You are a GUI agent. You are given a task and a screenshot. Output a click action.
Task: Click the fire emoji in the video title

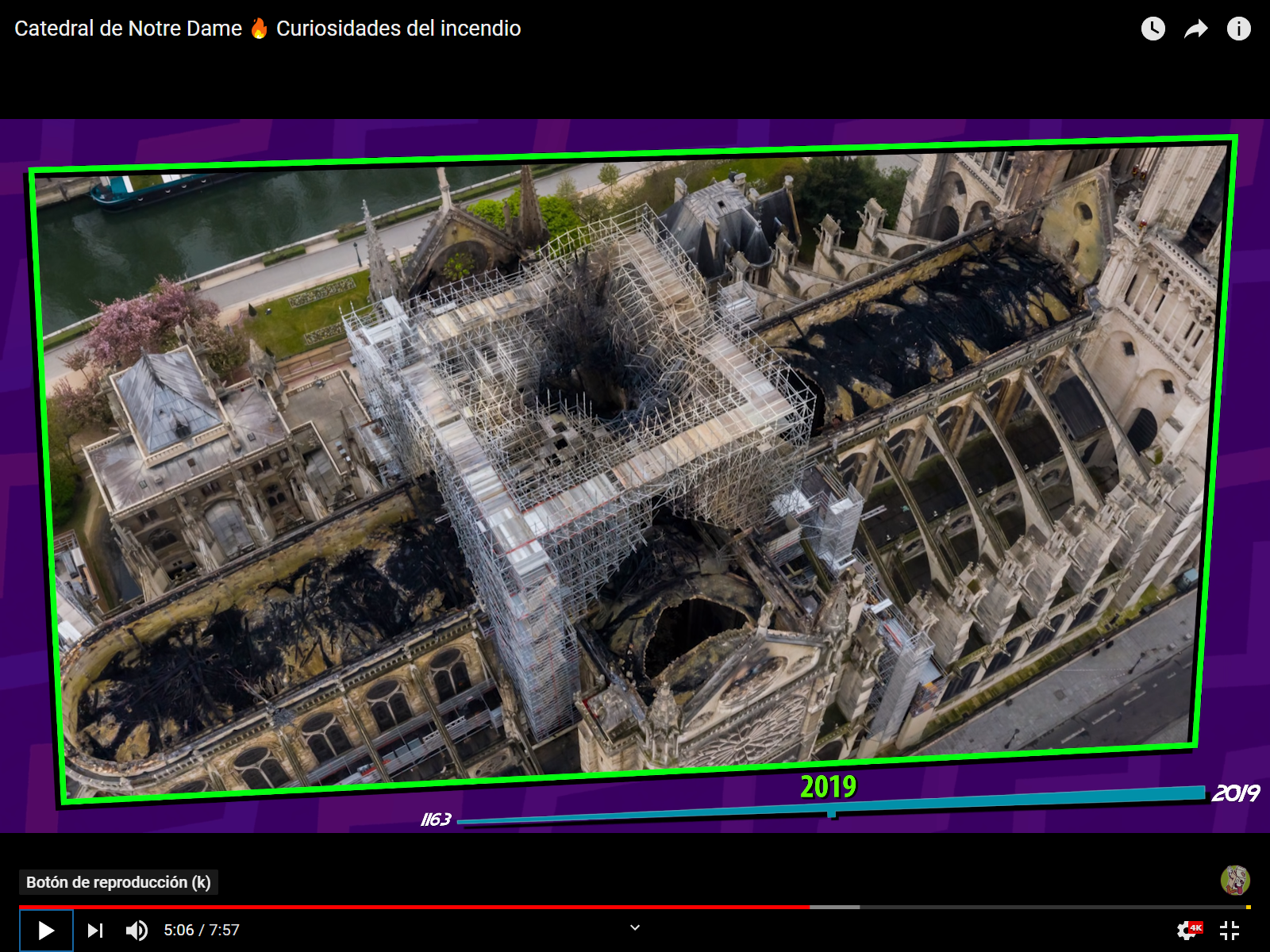[259, 29]
